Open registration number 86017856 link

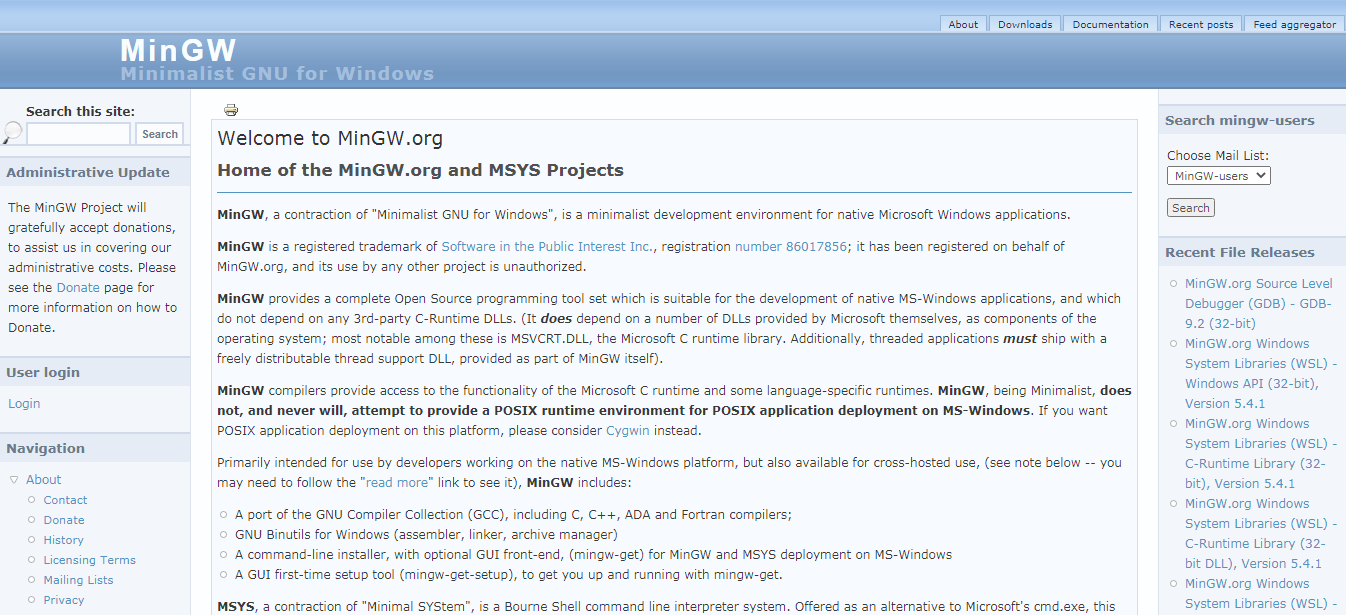click(x=791, y=246)
